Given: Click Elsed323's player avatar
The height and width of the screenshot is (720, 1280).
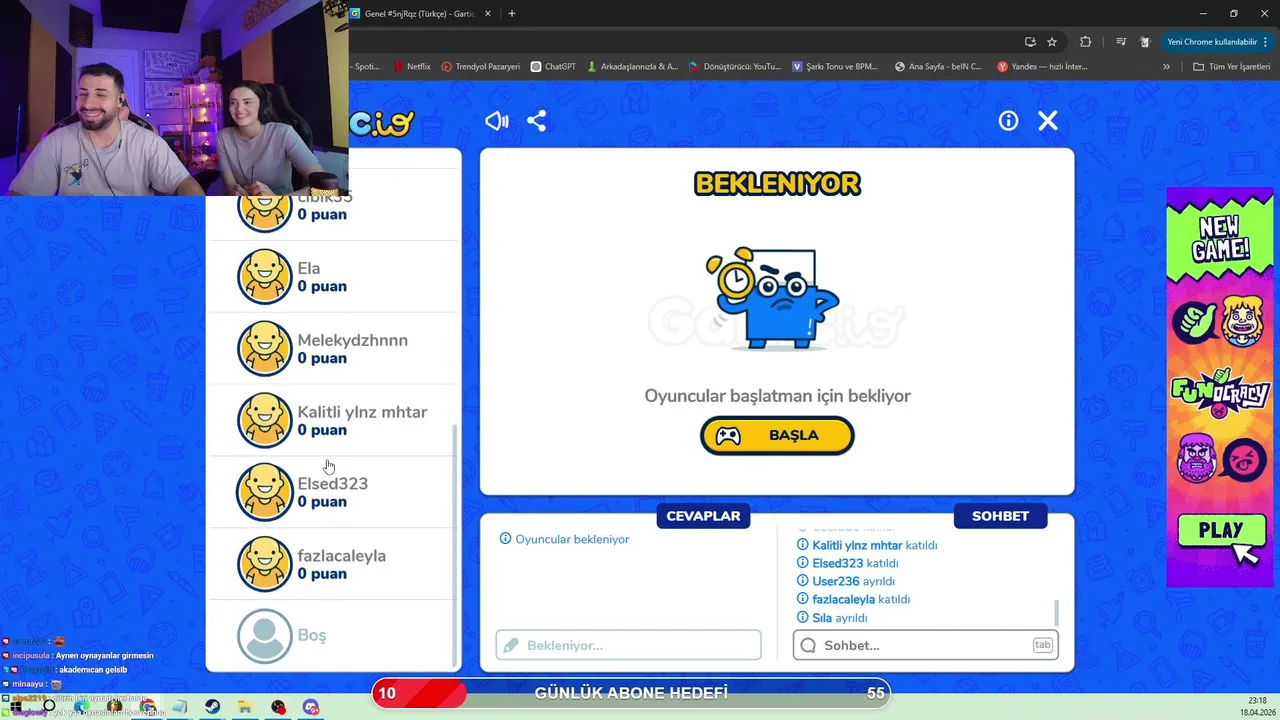Looking at the screenshot, I should (x=264, y=492).
